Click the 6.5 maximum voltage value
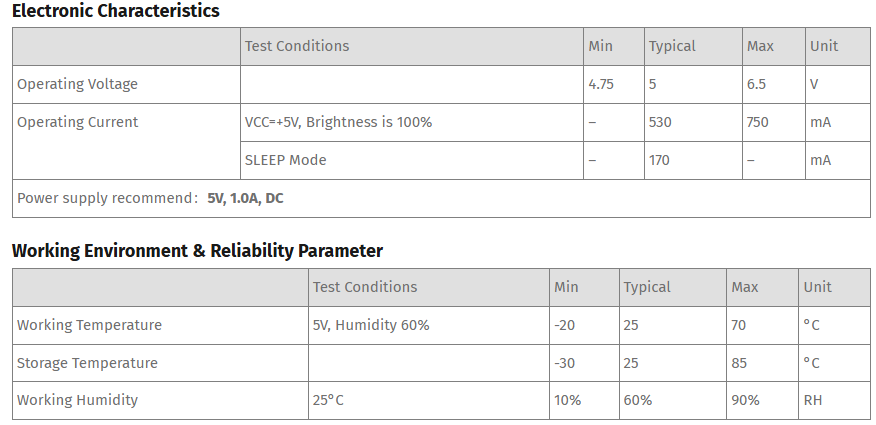 point(756,84)
